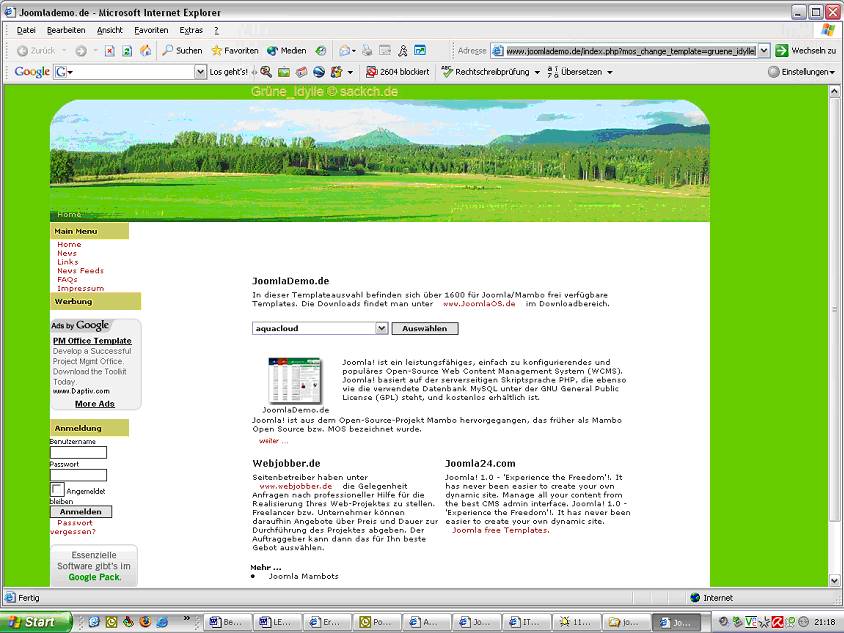Open the Favoriten star panel
Viewport: 844px width, 633px height.
coord(235,51)
